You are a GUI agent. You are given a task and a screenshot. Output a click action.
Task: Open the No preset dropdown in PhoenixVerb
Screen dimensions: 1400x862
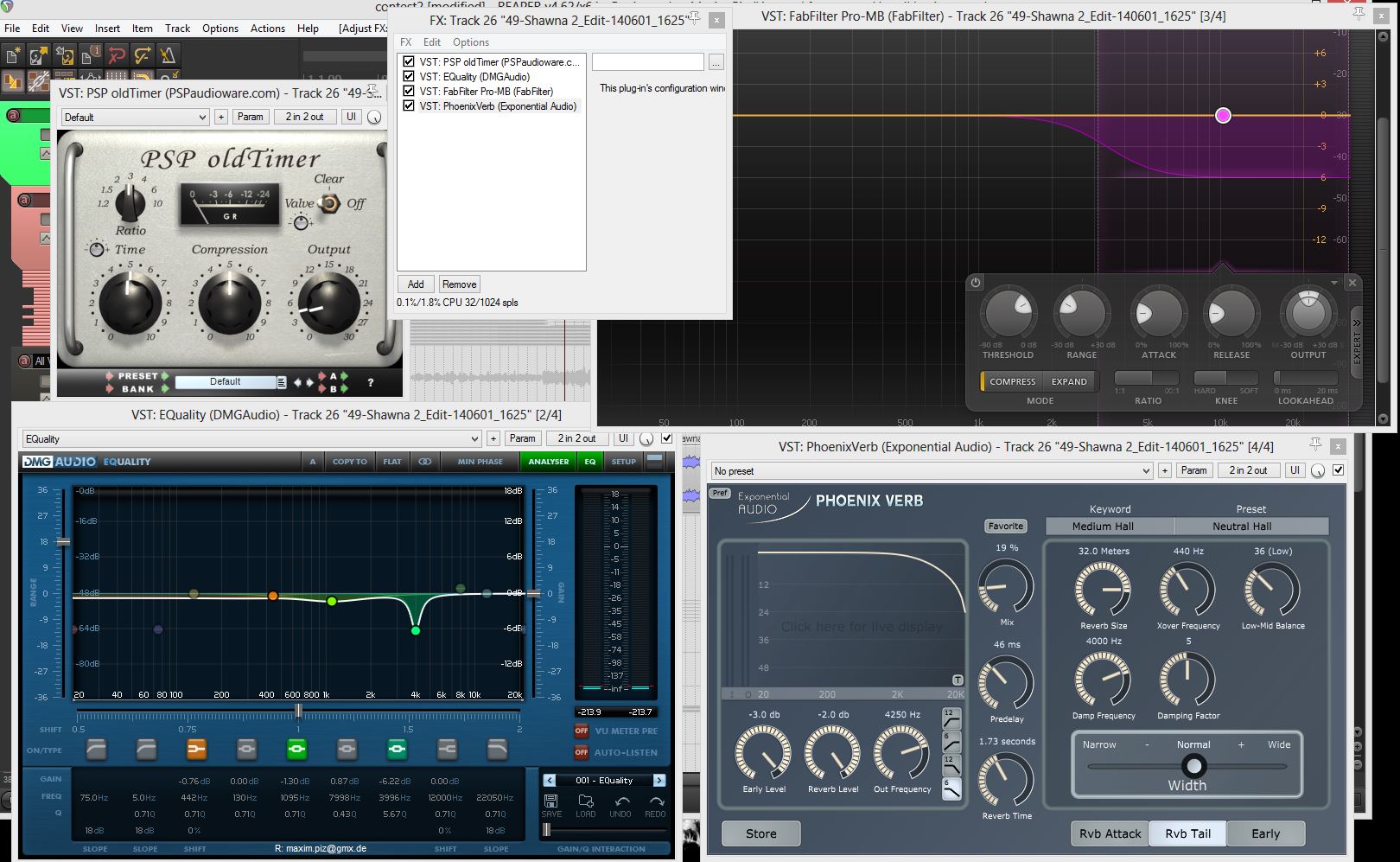coord(932,470)
